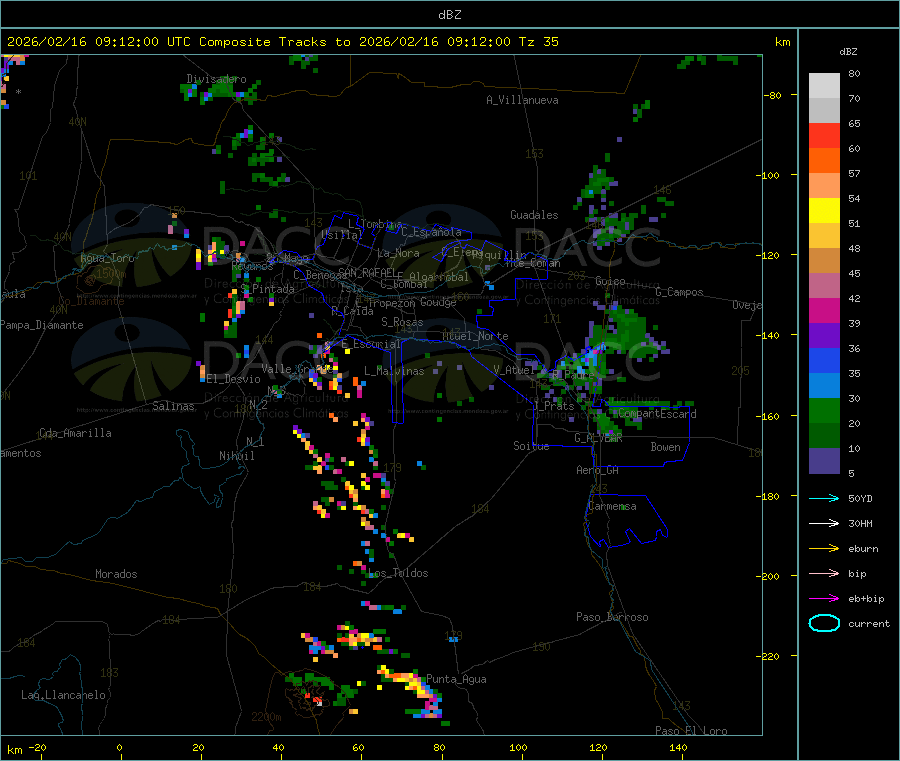Click the Agua_Toro location label
Screen dimensions: 900x761
107,258
